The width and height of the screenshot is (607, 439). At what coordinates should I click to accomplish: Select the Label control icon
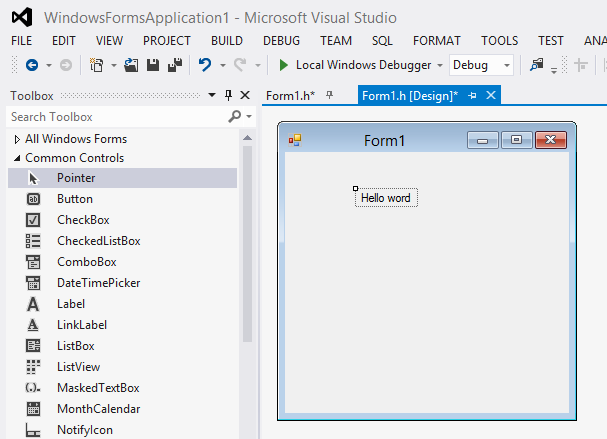33,304
